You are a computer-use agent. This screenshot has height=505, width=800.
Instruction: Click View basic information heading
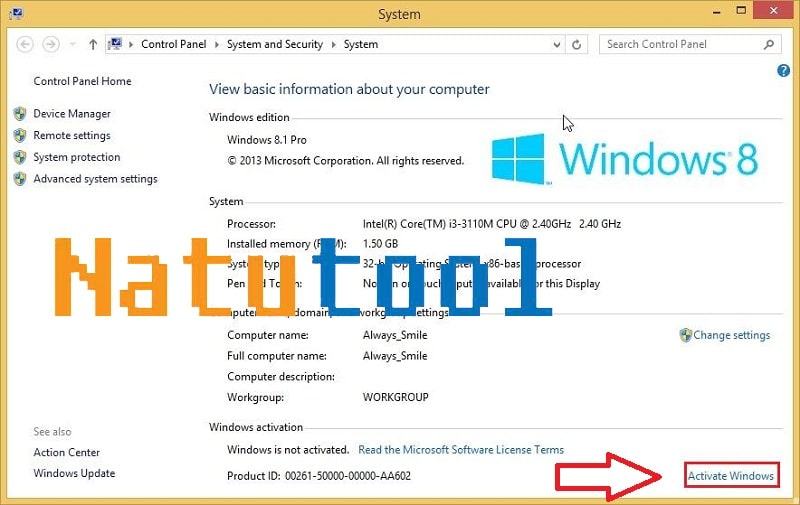coord(349,89)
